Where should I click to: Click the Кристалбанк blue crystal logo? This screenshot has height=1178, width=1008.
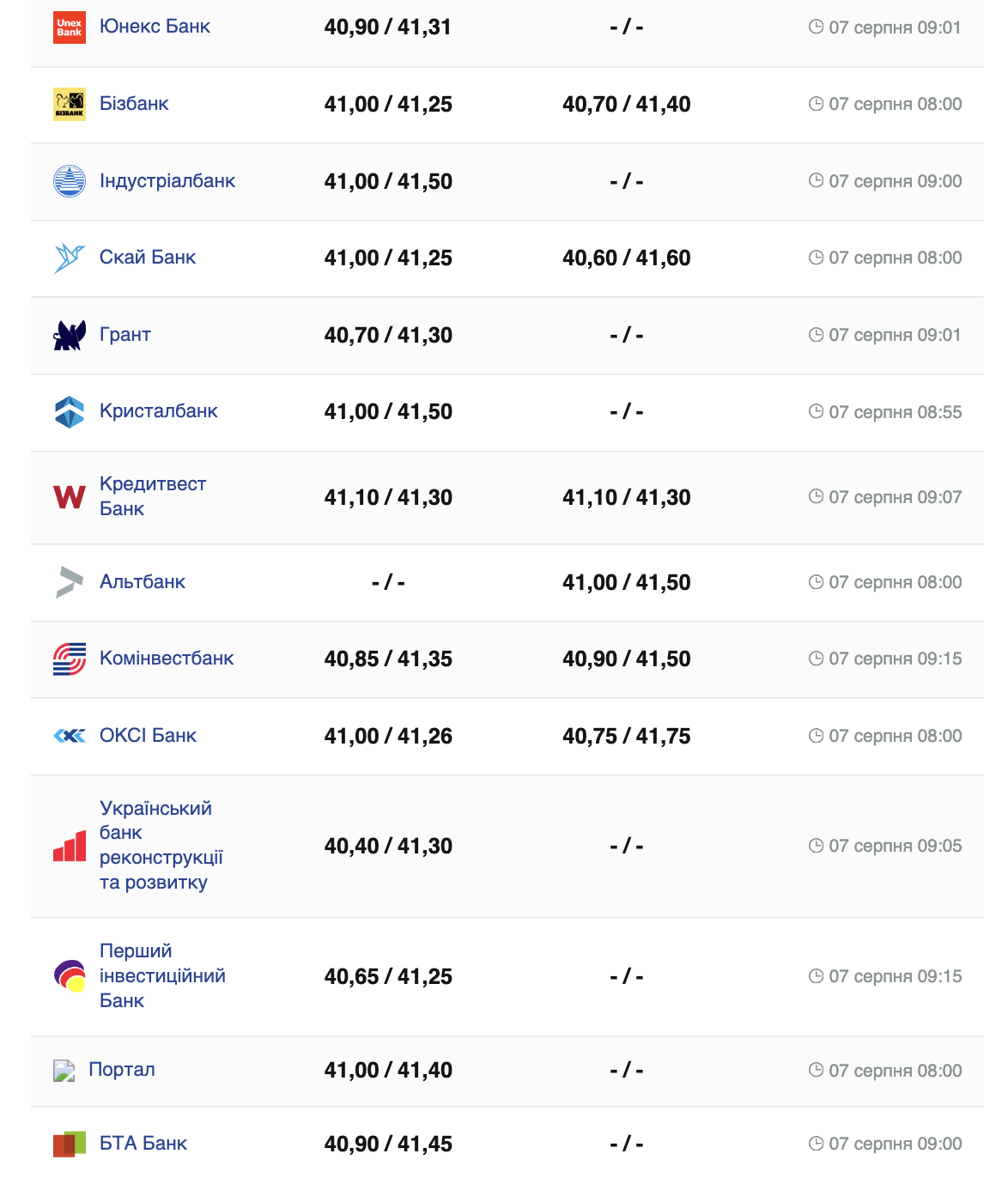click(x=70, y=411)
